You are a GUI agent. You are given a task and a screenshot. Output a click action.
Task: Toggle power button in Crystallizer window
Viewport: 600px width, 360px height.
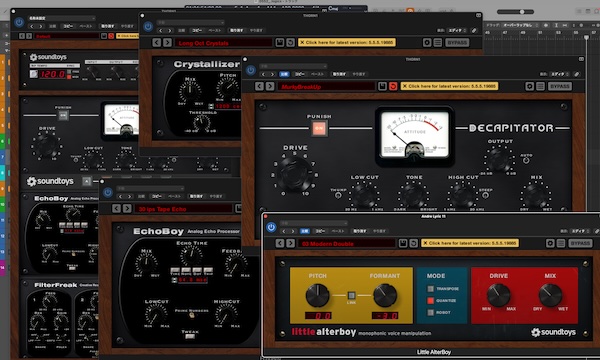(x=148, y=27)
